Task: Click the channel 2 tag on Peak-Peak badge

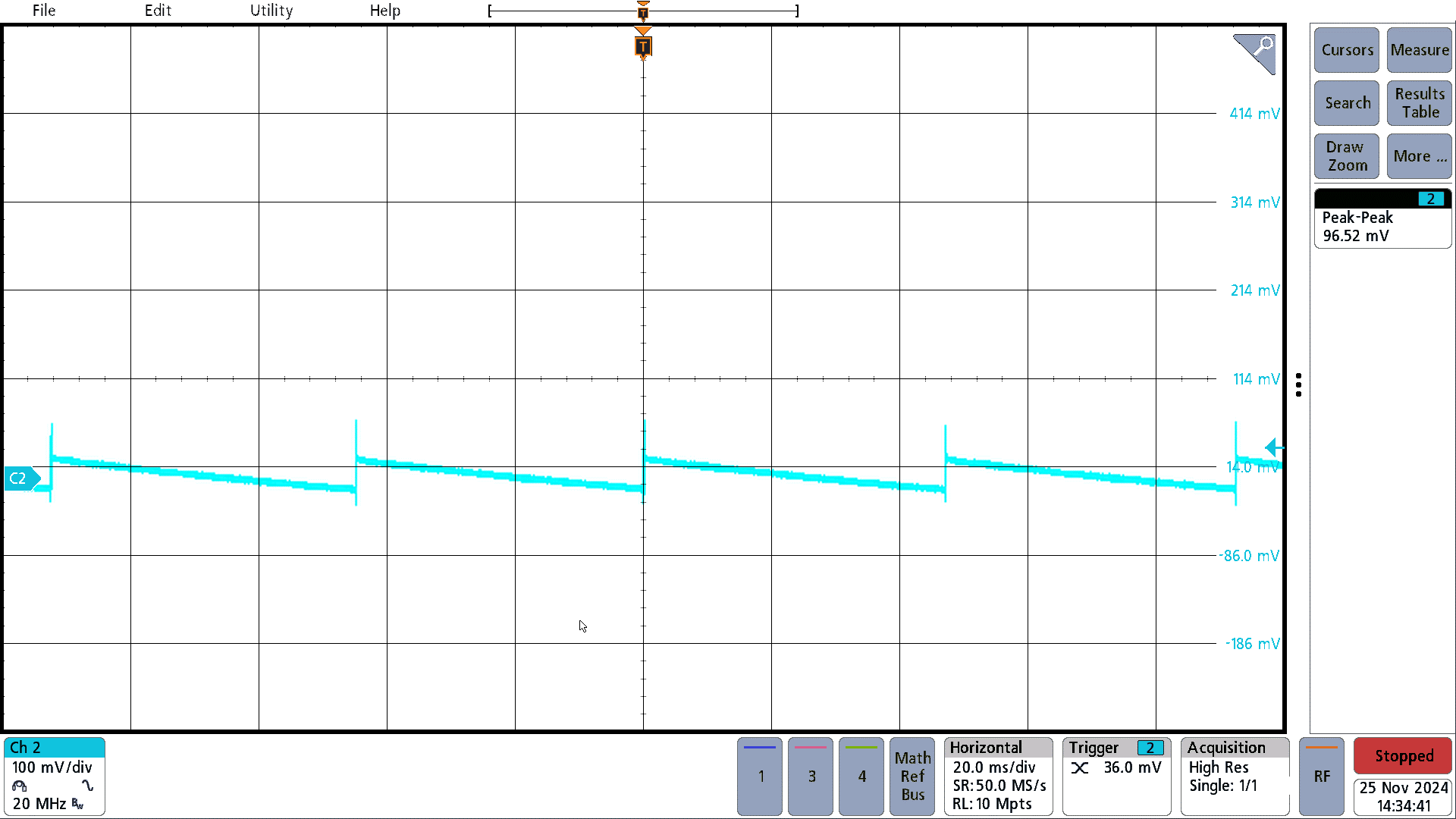Action: click(x=1431, y=199)
